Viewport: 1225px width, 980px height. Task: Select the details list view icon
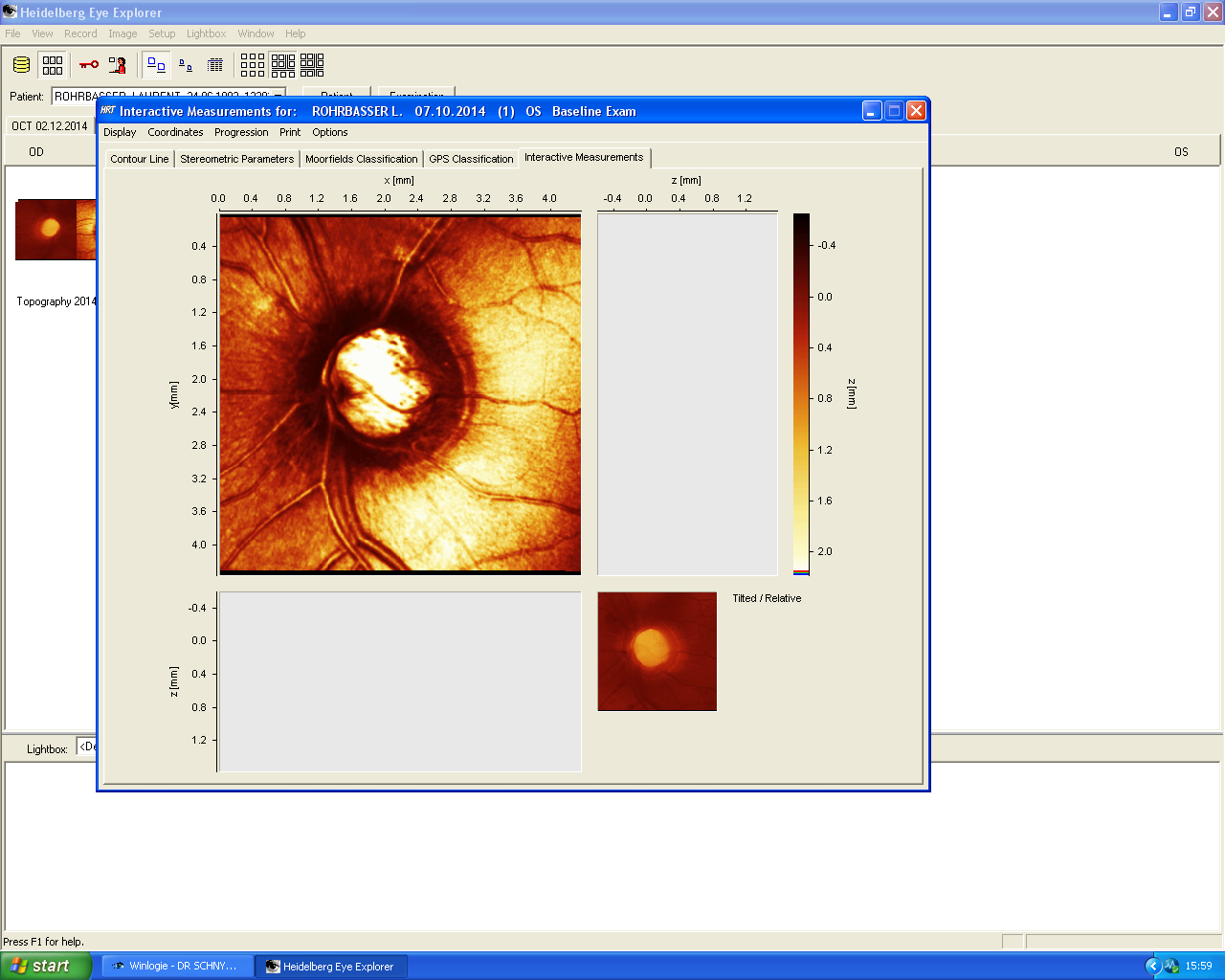215,65
